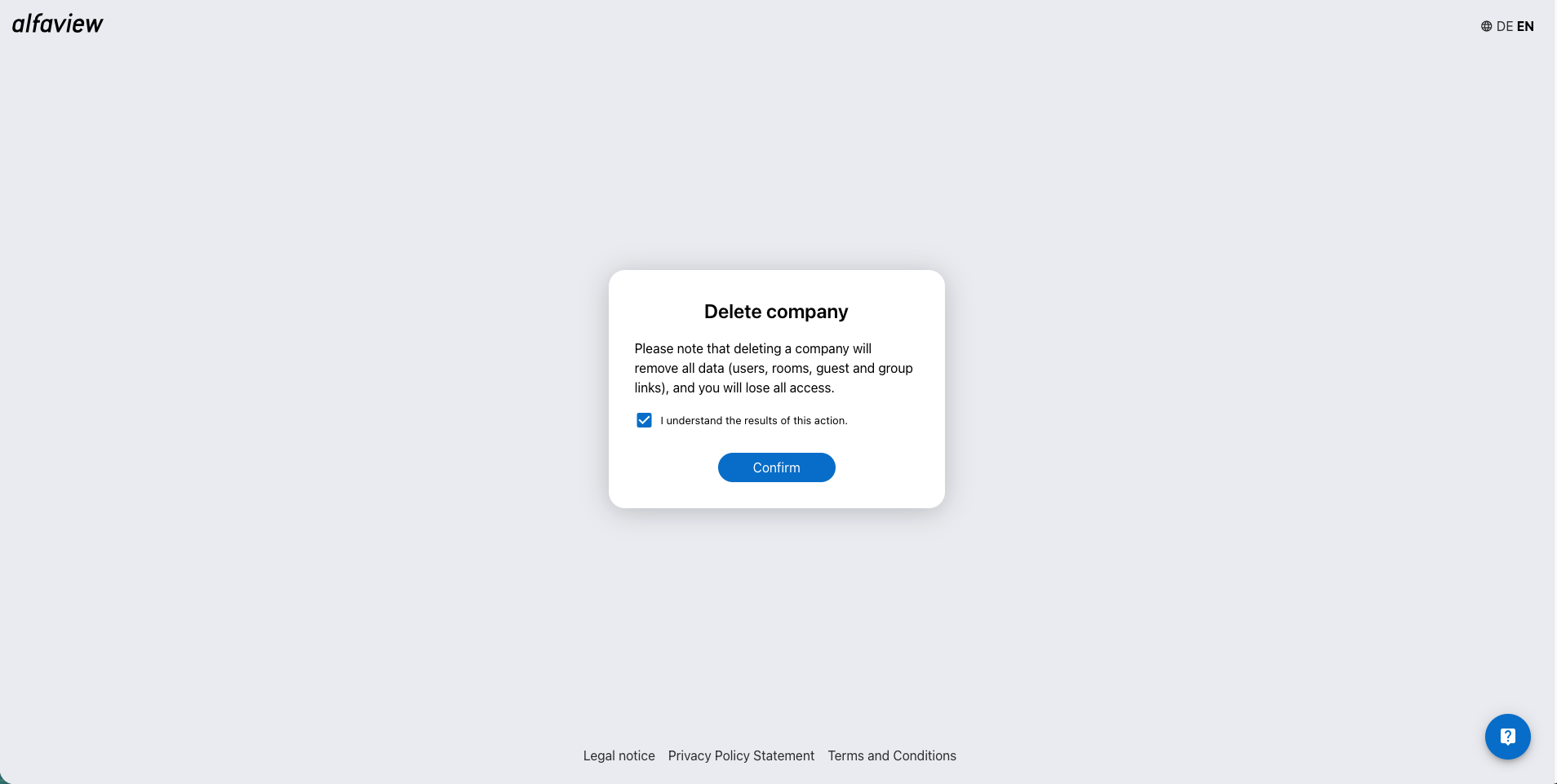The width and height of the screenshot is (1557, 784).
Task: Click the word 'Statement' in footer
Action: [783, 755]
